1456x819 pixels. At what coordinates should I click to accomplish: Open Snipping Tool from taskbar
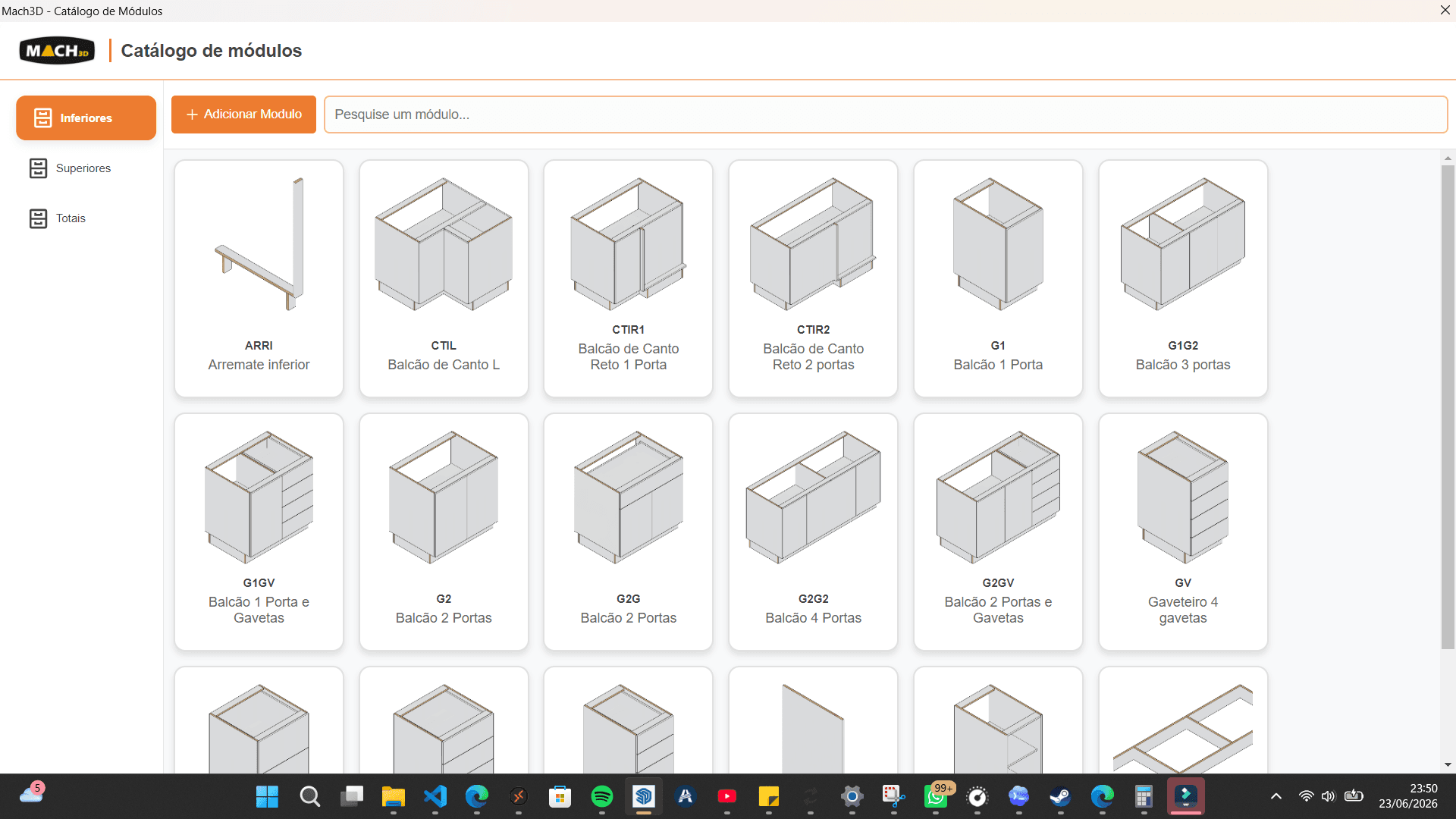pyautogui.click(x=893, y=796)
